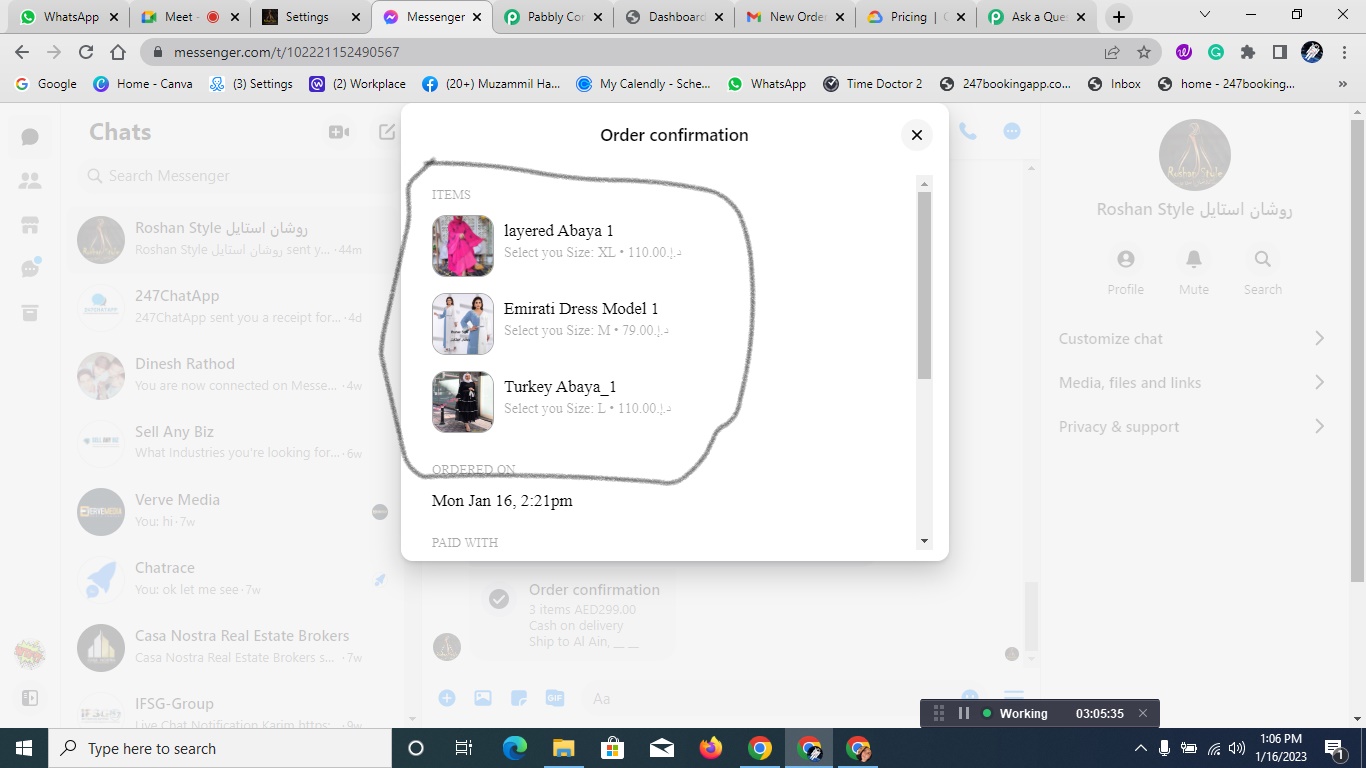
Task: Open the Emirati Dress Model 1 thumbnail
Action: coord(463,324)
